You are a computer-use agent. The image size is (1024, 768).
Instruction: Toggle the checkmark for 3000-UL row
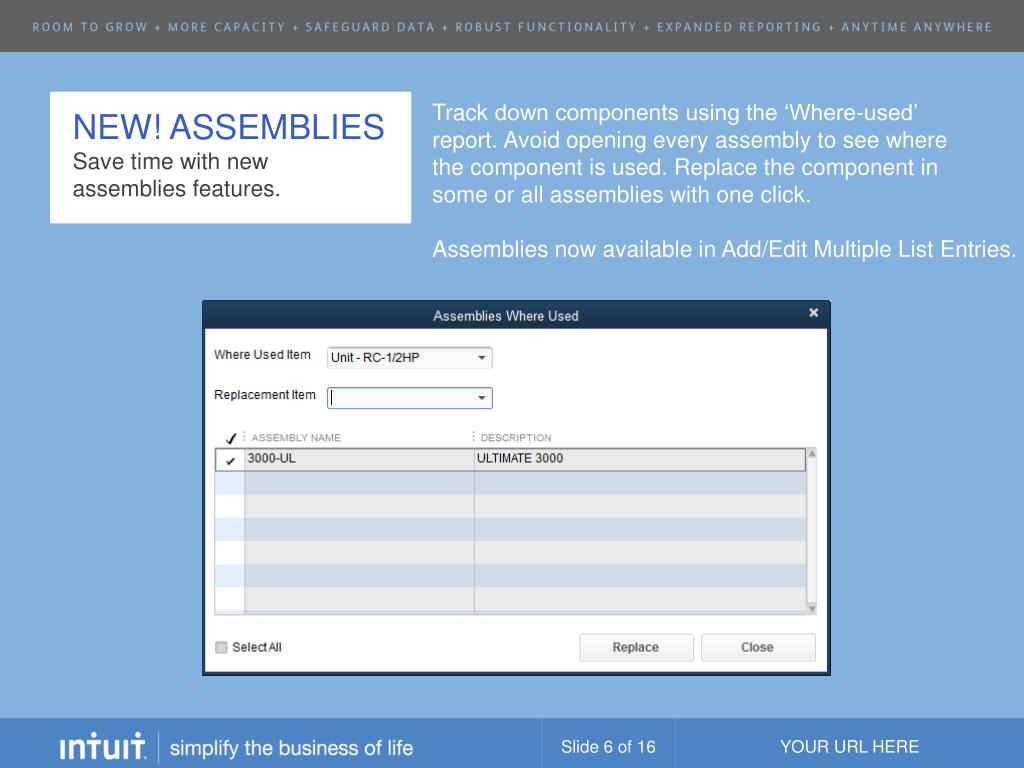click(x=230, y=460)
